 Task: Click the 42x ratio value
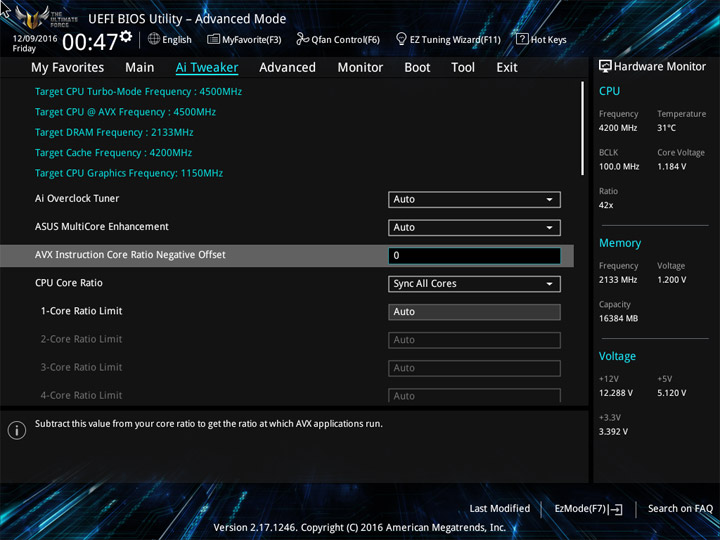click(606, 205)
